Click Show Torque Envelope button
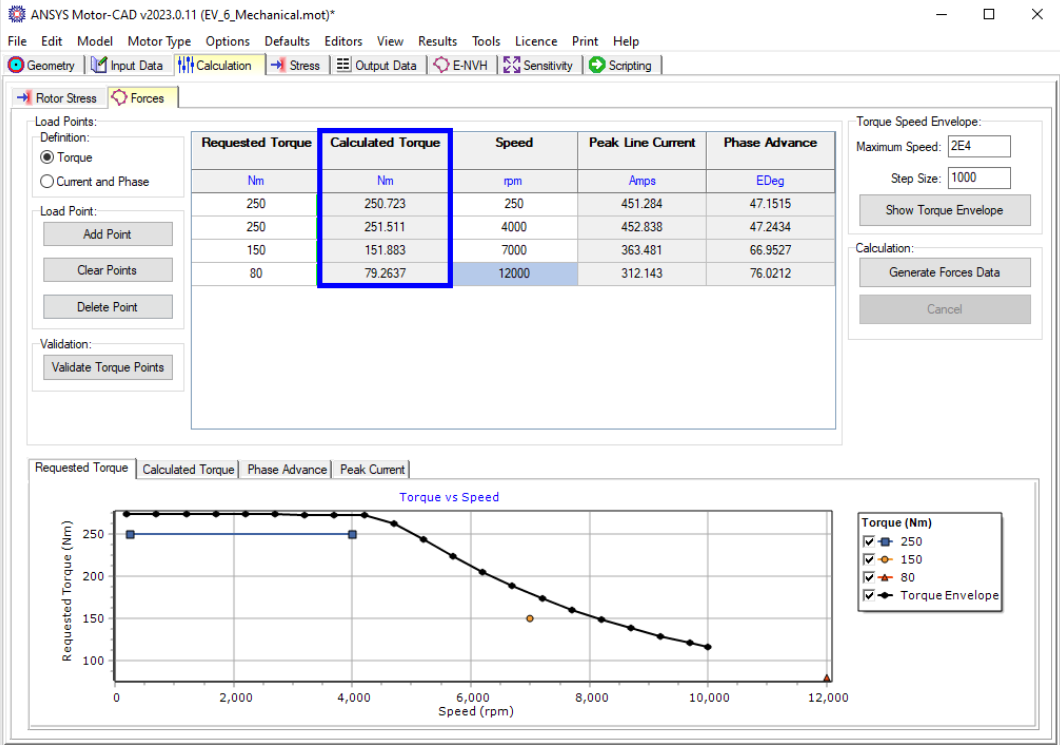The width and height of the screenshot is (1060, 745). (x=944, y=210)
